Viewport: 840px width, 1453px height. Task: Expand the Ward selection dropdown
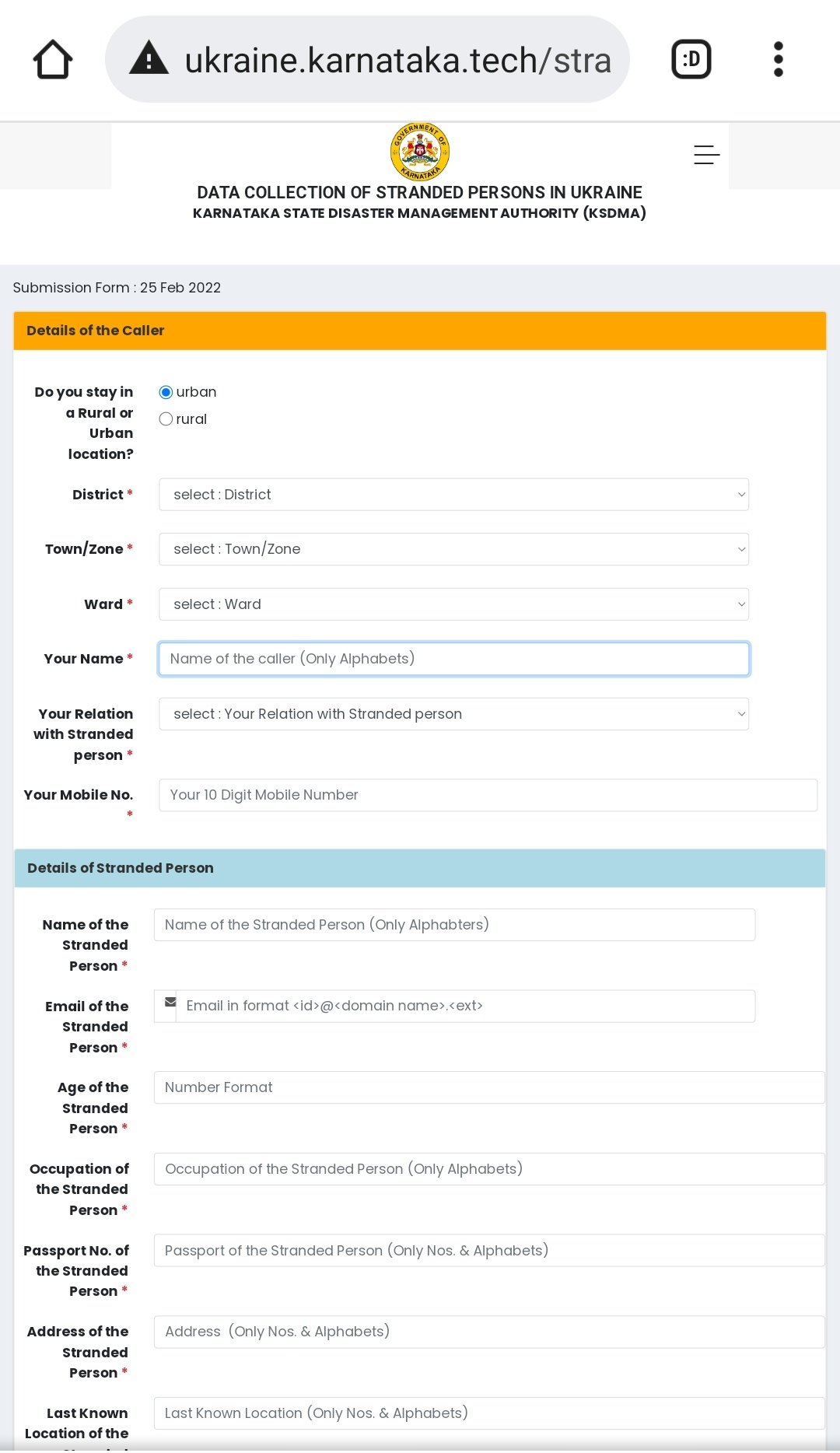(x=453, y=604)
